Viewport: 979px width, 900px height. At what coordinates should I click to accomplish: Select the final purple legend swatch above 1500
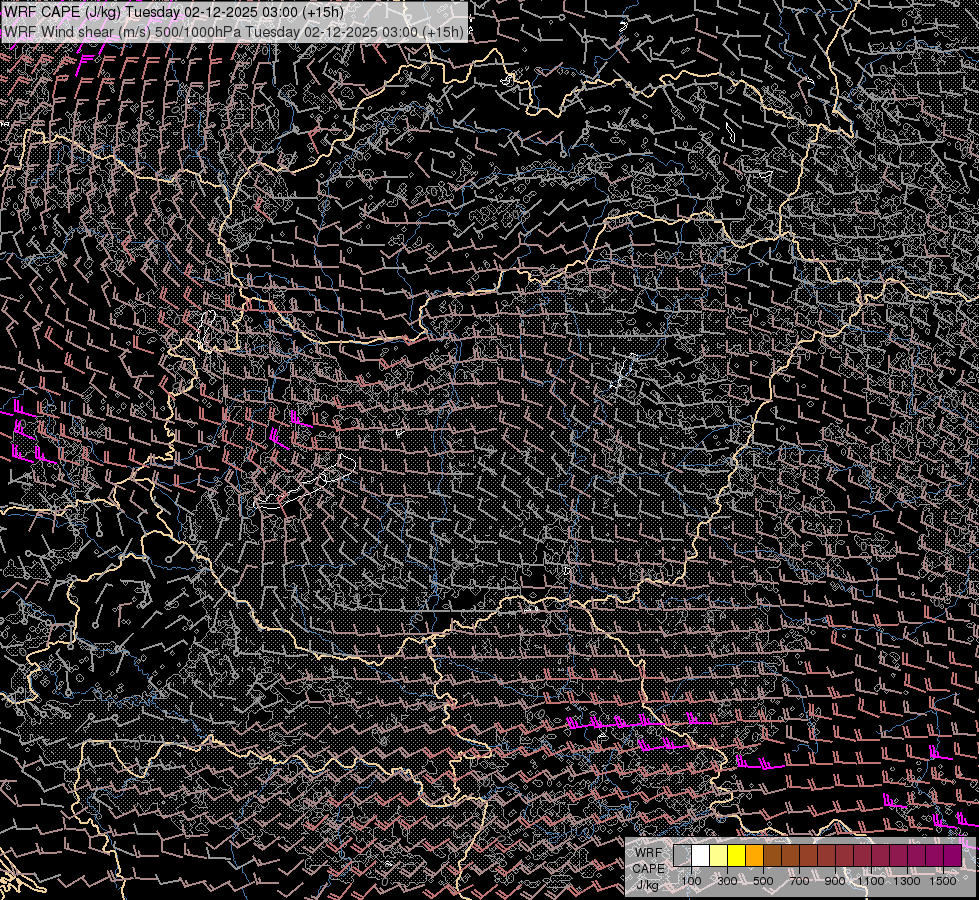click(952, 855)
